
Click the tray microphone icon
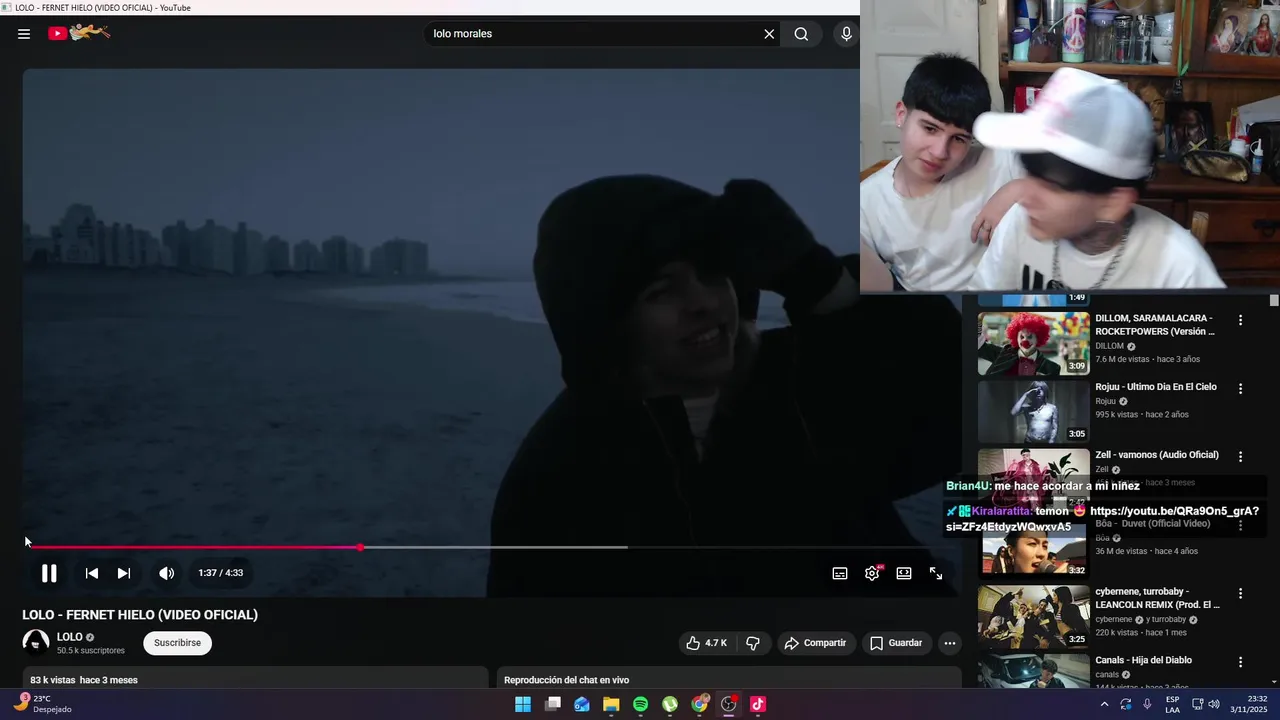pyautogui.click(x=1147, y=704)
